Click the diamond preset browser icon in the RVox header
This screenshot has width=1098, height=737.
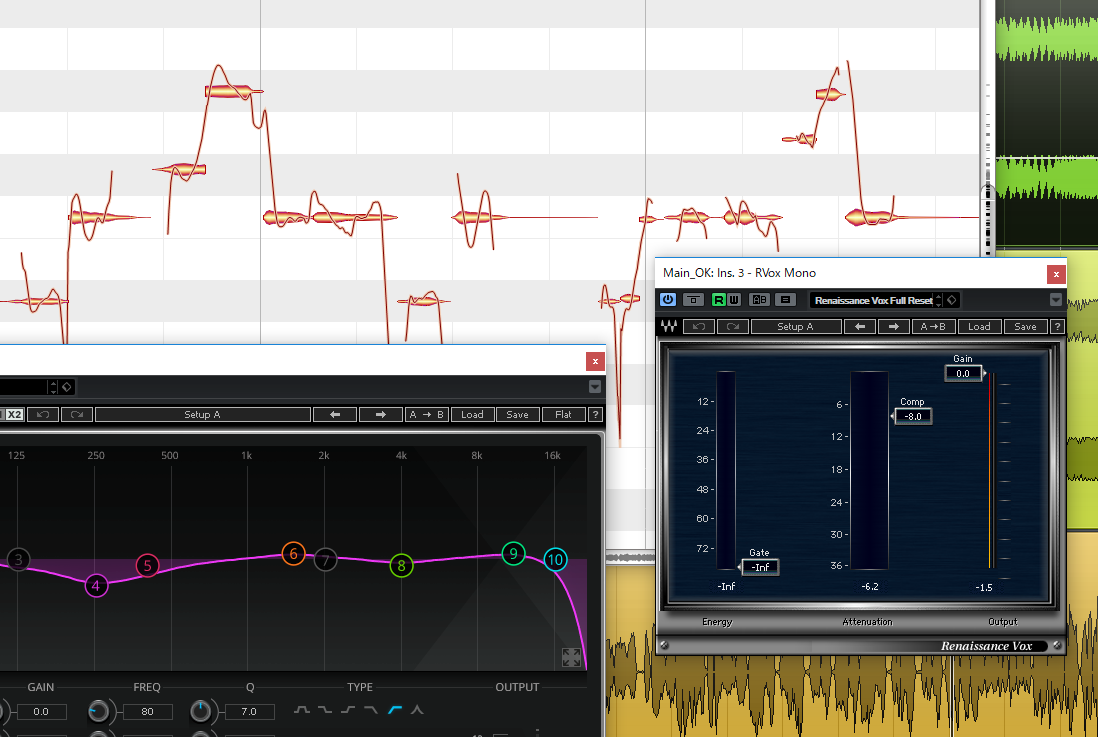(x=952, y=301)
